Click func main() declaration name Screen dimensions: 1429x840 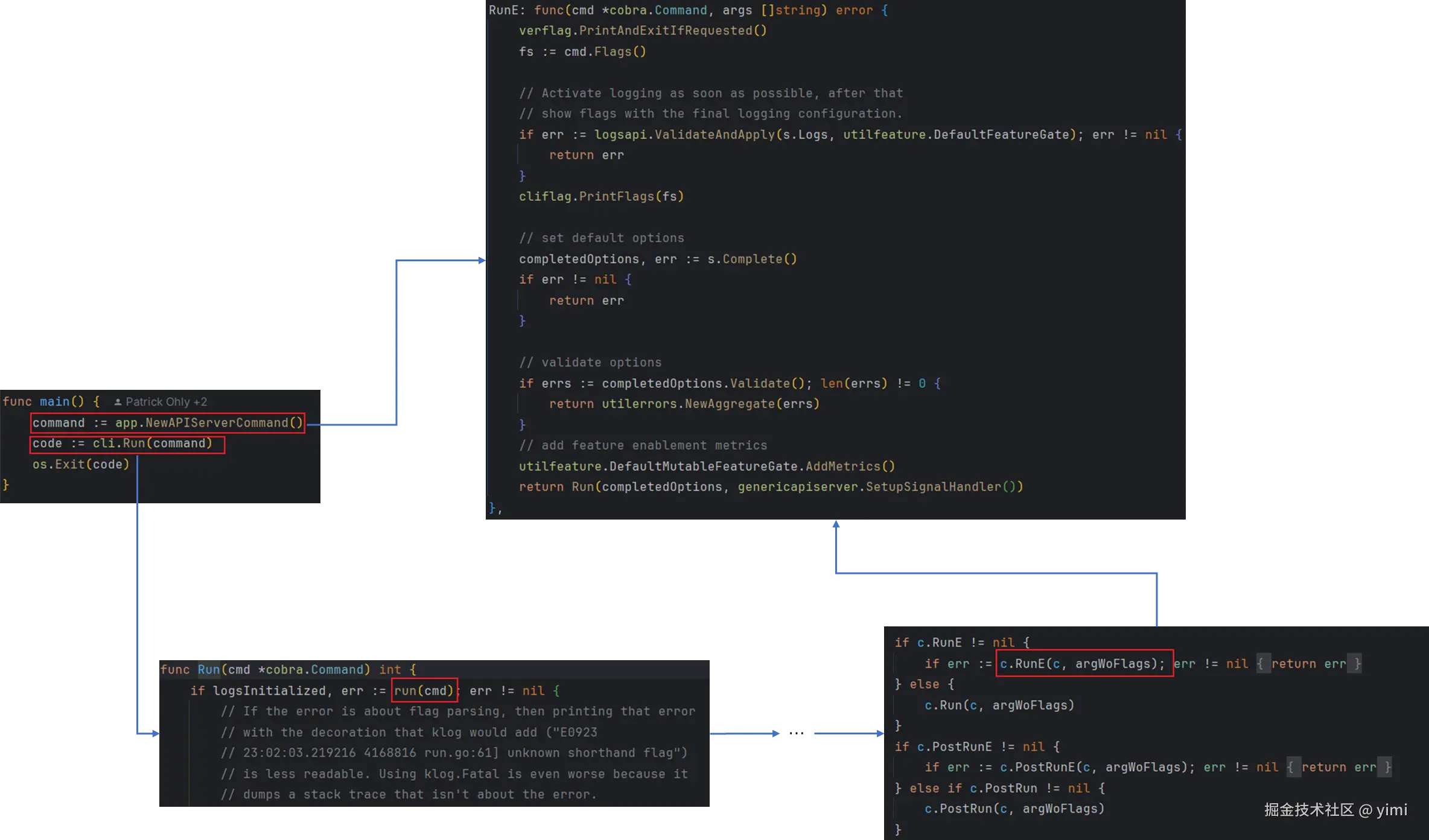click(x=54, y=402)
